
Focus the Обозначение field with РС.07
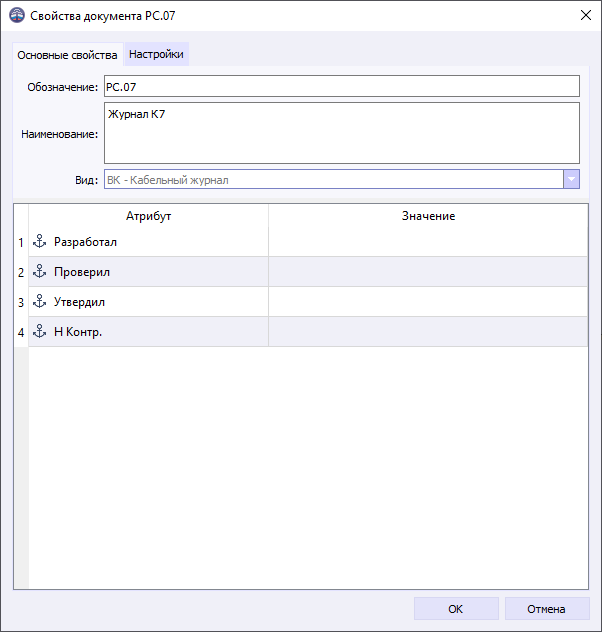pyautogui.click(x=342, y=86)
